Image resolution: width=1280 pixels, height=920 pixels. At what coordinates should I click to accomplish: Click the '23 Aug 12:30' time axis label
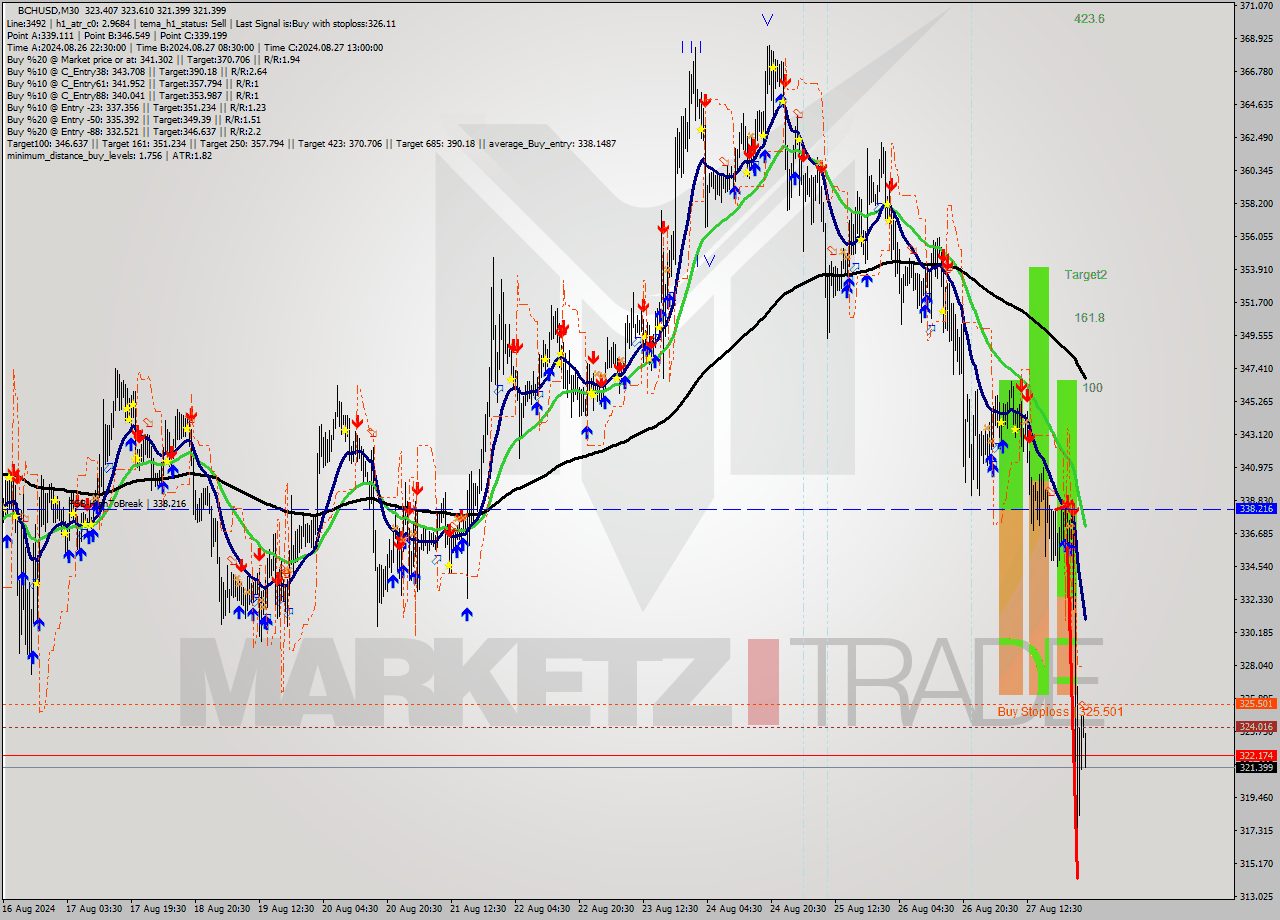pyautogui.click(x=670, y=909)
